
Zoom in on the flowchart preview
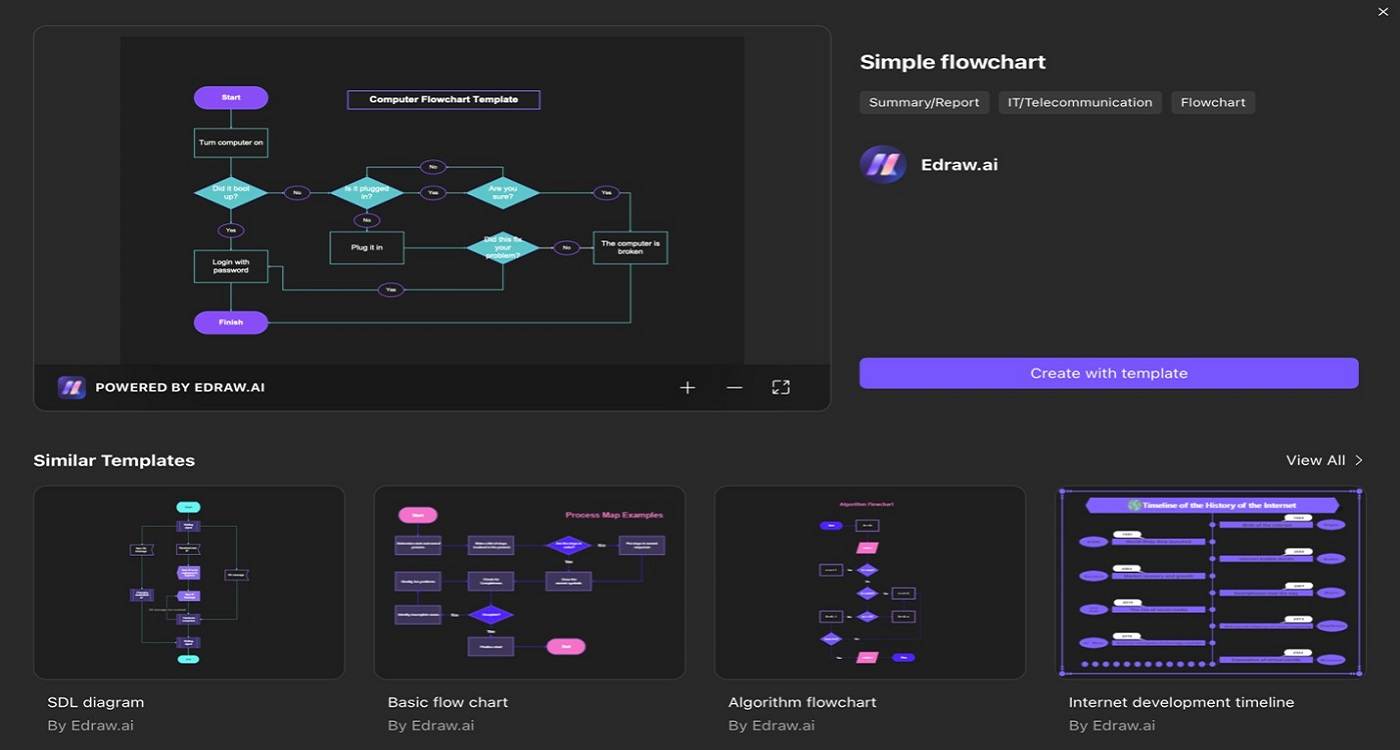tap(687, 387)
